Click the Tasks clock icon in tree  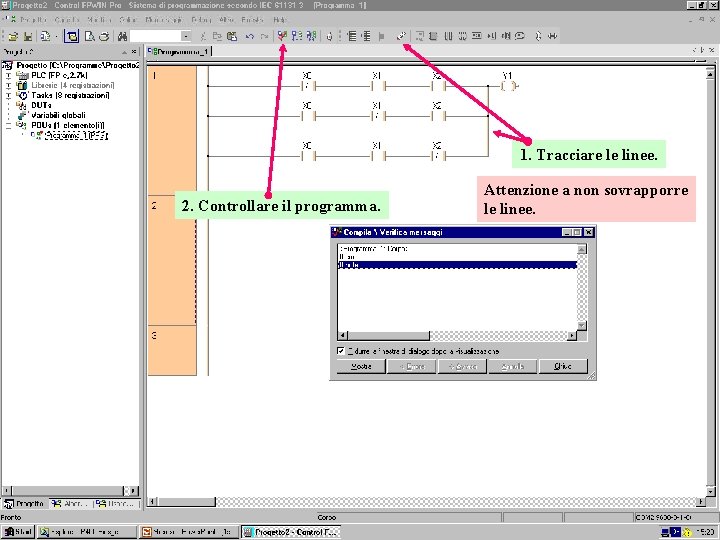pyautogui.click(x=22, y=96)
